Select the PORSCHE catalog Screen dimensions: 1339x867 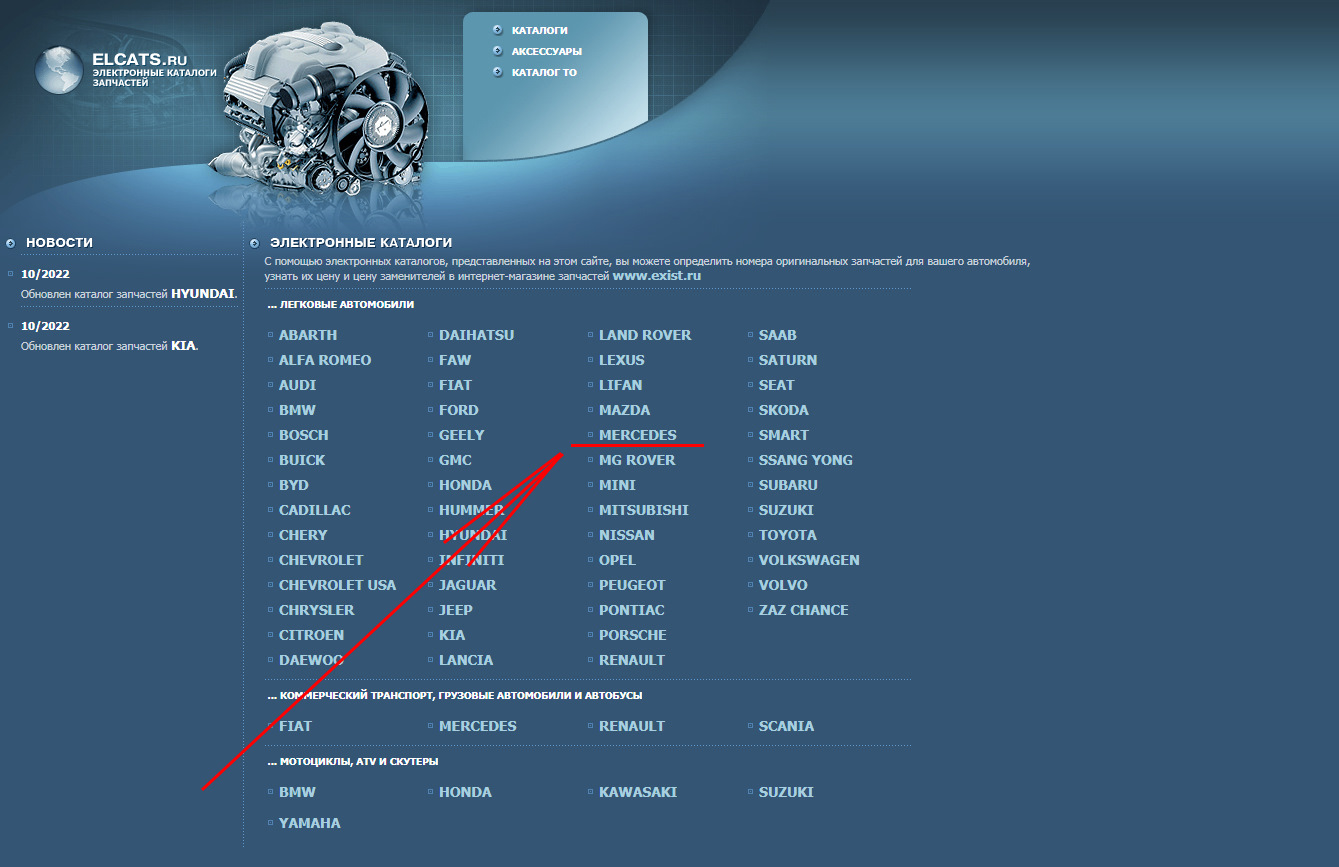click(x=633, y=635)
